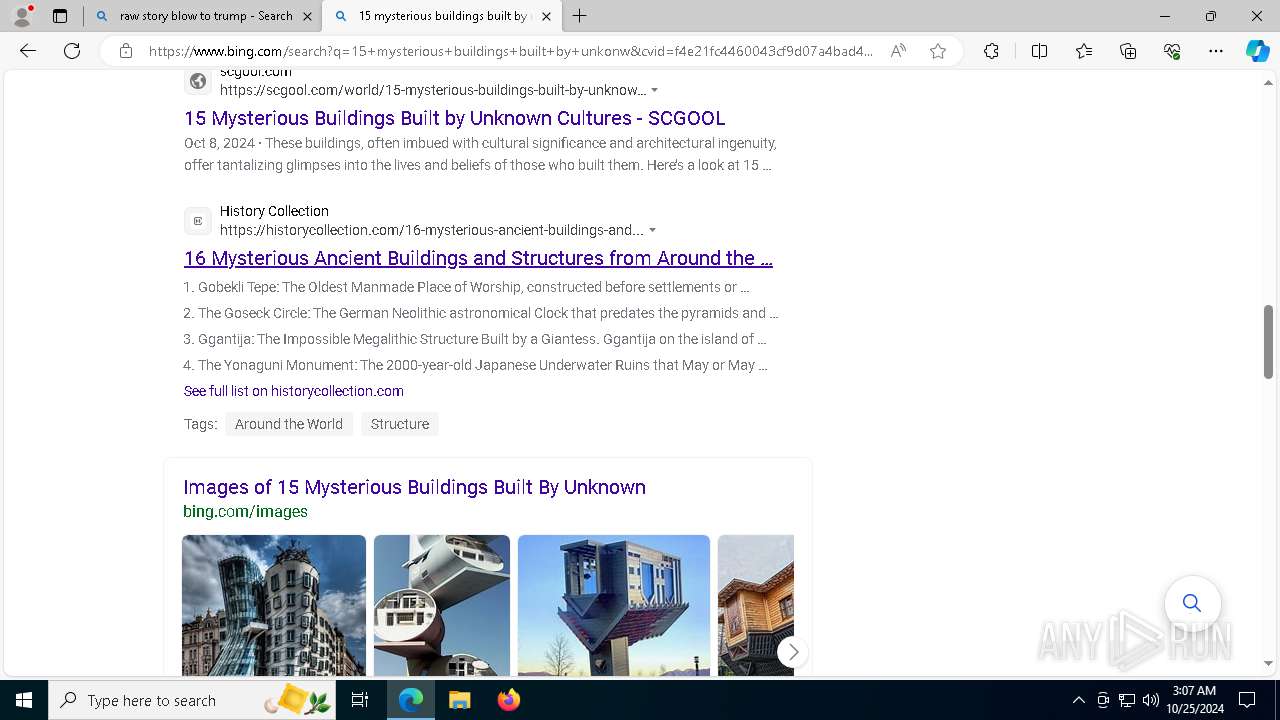
Task: Open the tab actions menu icon
Action: 60,16
